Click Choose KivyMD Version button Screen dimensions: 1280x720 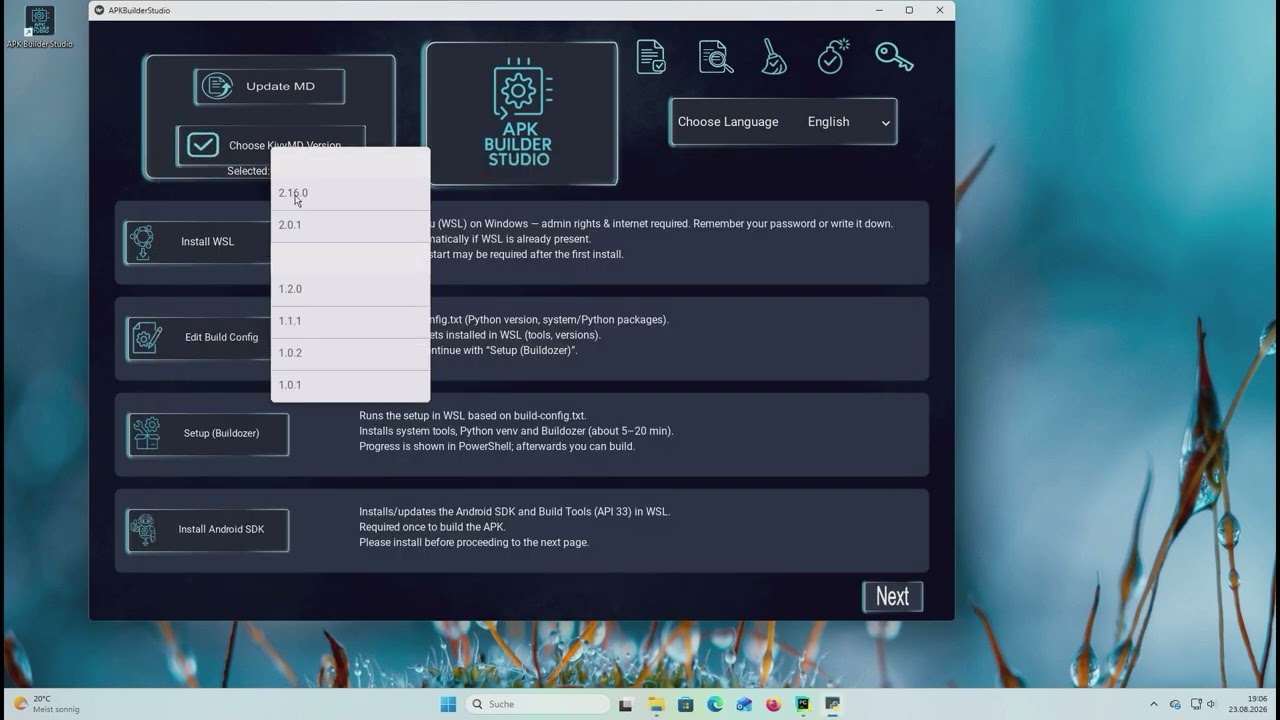[270, 145]
